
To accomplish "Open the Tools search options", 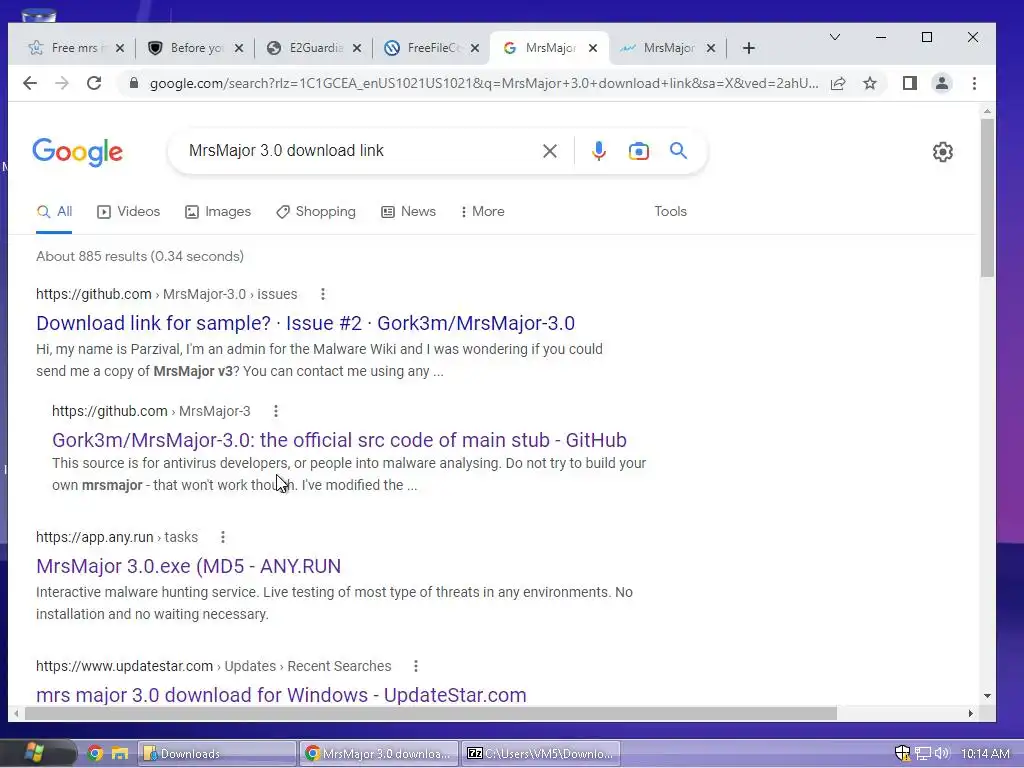I will 671,212.
